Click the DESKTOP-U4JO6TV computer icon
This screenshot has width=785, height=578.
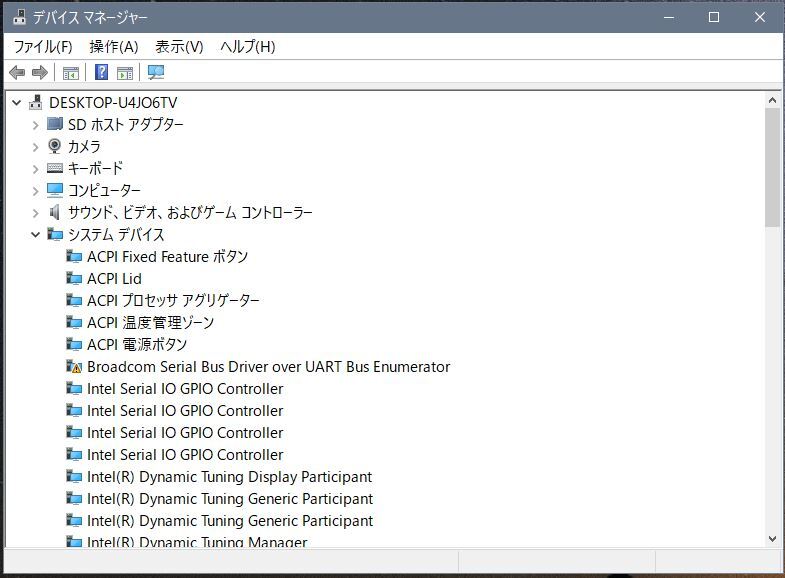point(36,103)
